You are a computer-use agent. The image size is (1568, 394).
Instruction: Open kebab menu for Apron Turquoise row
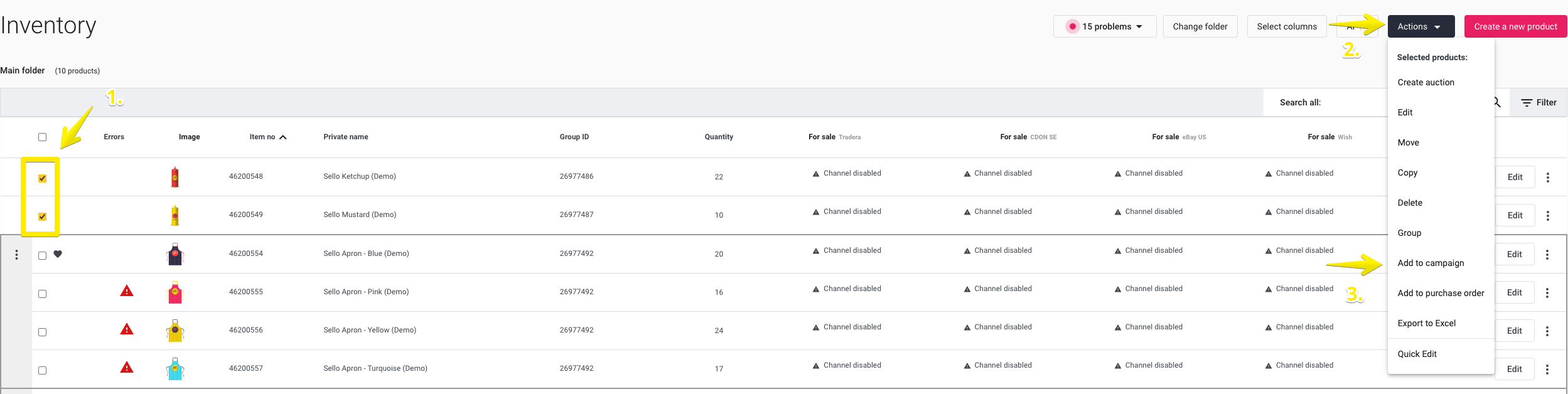pos(1547,370)
